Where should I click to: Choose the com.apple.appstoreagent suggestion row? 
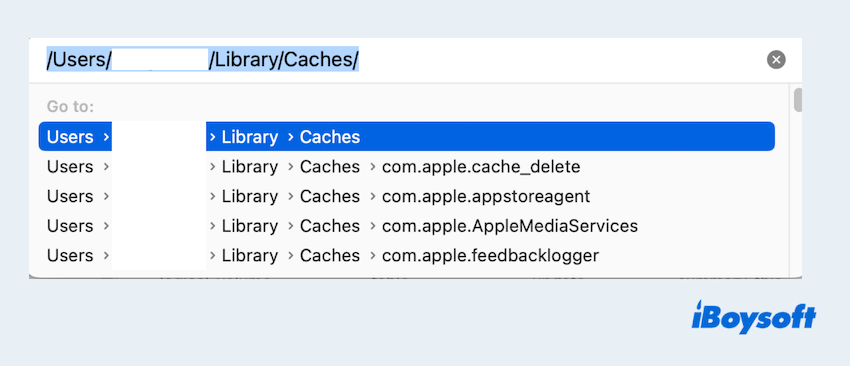point(407,196)
